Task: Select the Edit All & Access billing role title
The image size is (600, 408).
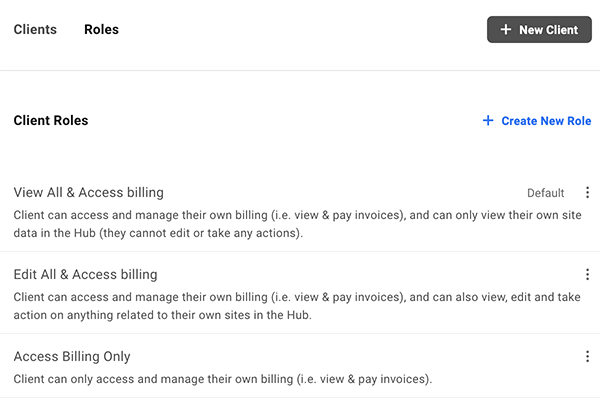Action: pyautogui.click(x=86, y=274)
